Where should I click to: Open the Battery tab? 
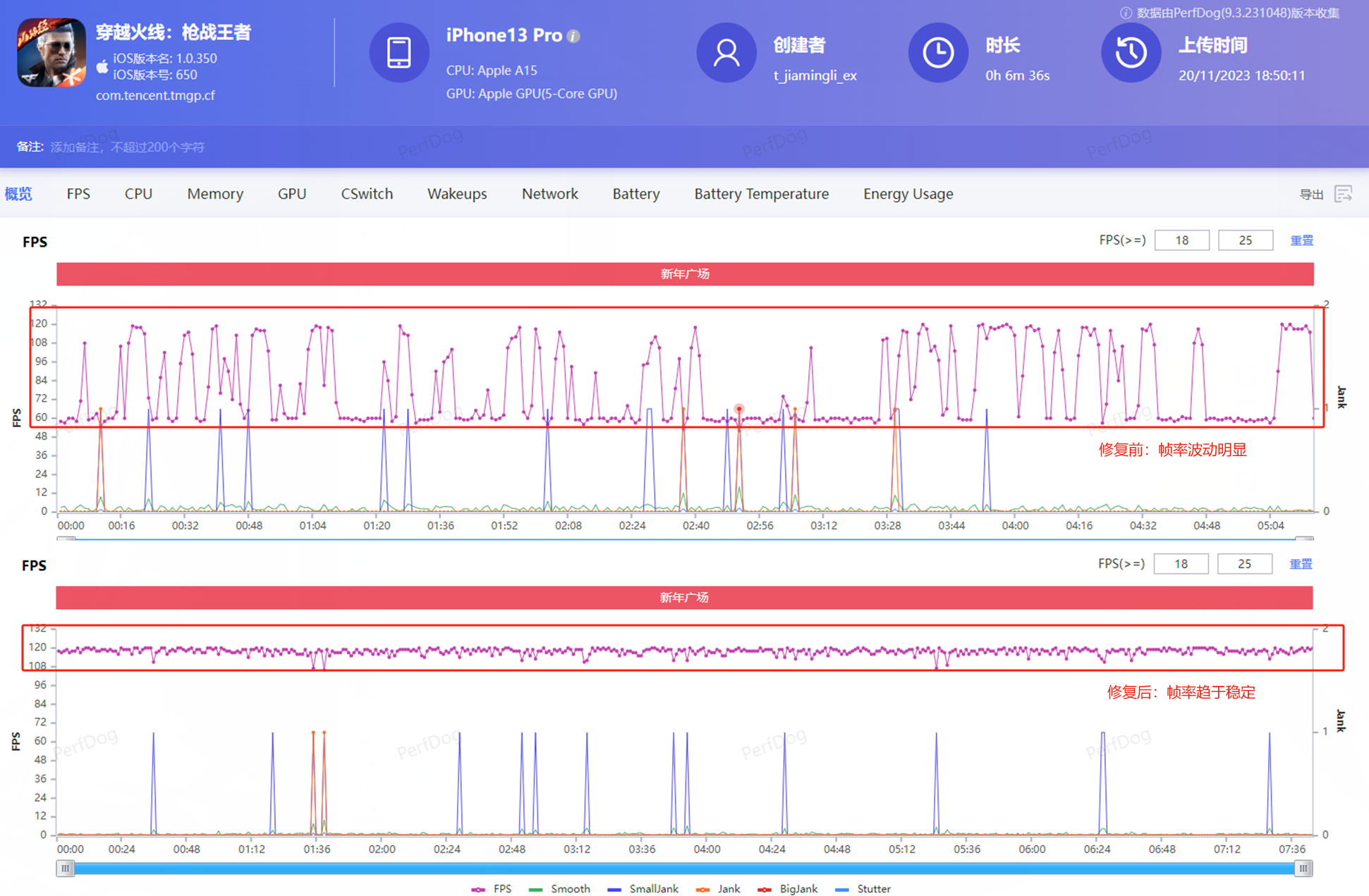(636, 194)
